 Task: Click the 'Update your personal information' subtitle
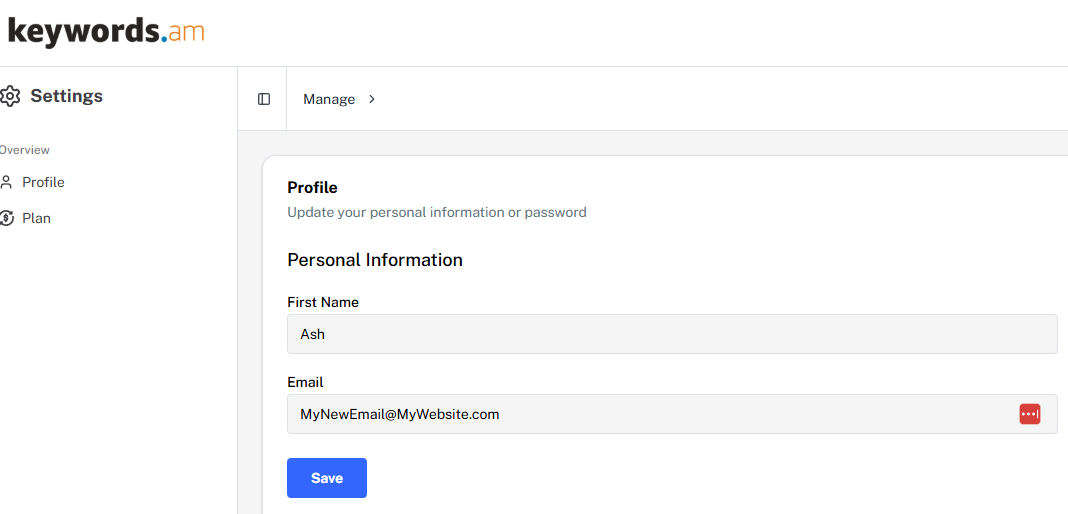pyautogui.click(x=437, y=212)
